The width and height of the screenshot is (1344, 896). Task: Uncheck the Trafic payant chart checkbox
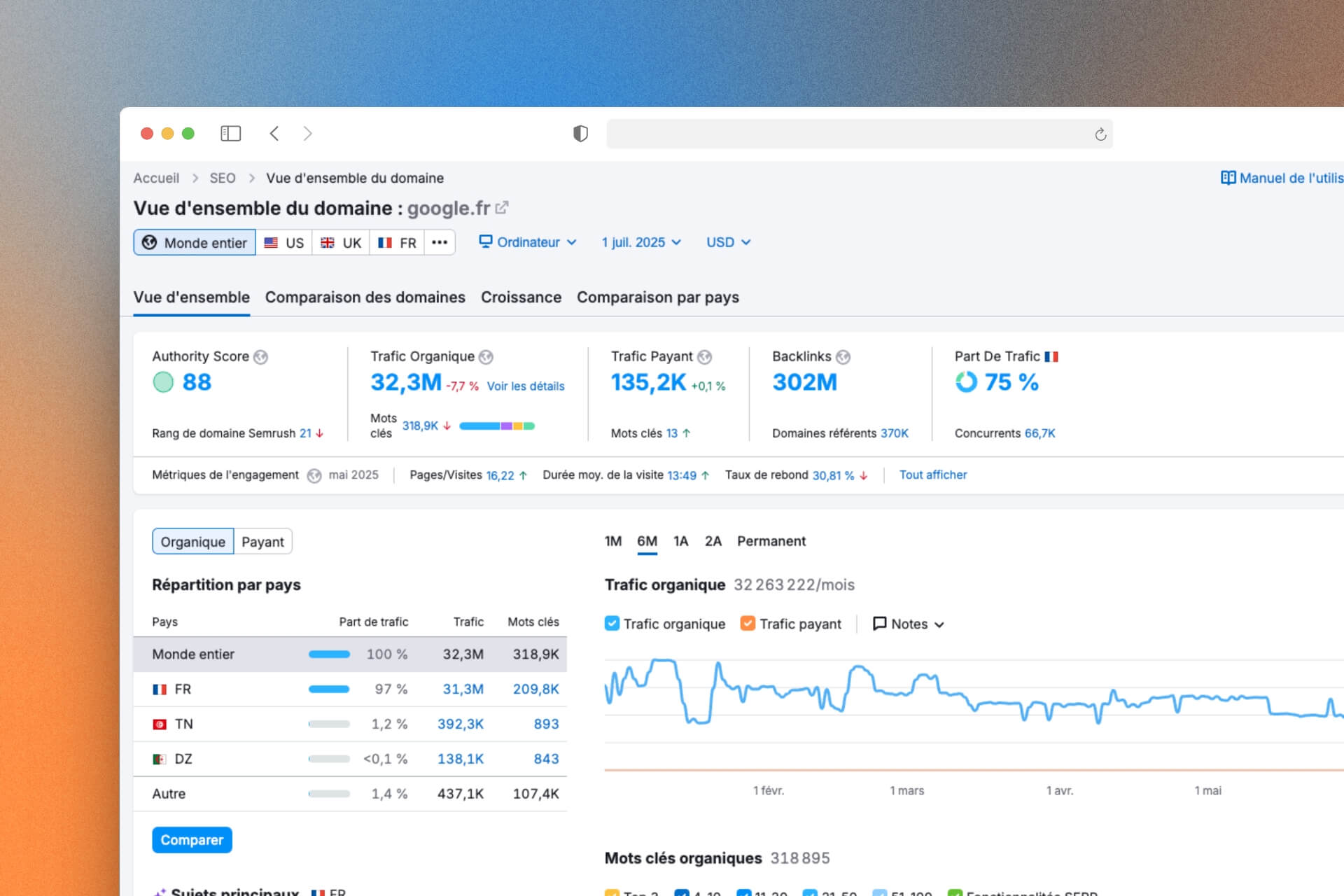748,624
